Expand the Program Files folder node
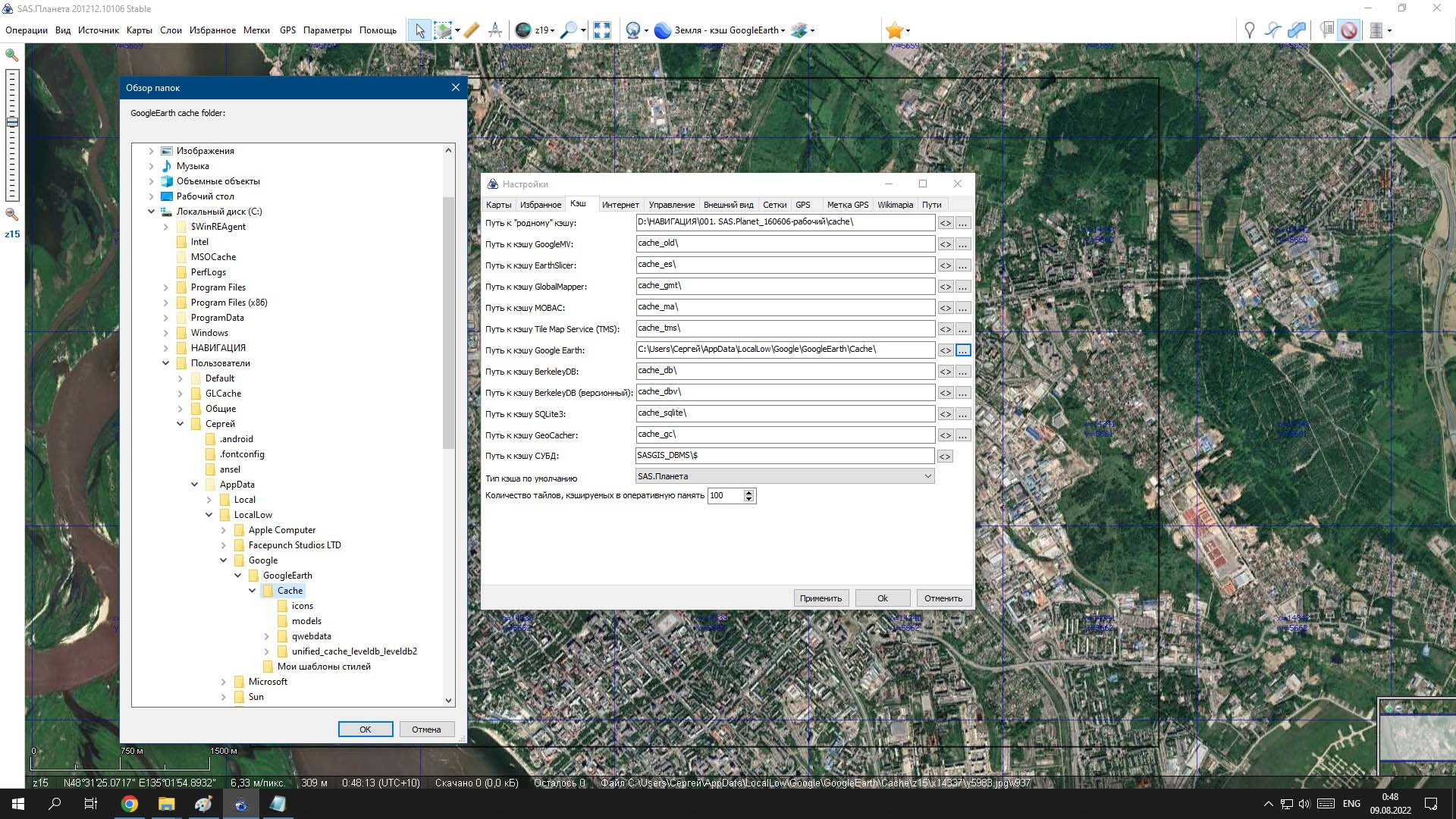The height and width of the screenshot is (819, 1456). point(166,287)
